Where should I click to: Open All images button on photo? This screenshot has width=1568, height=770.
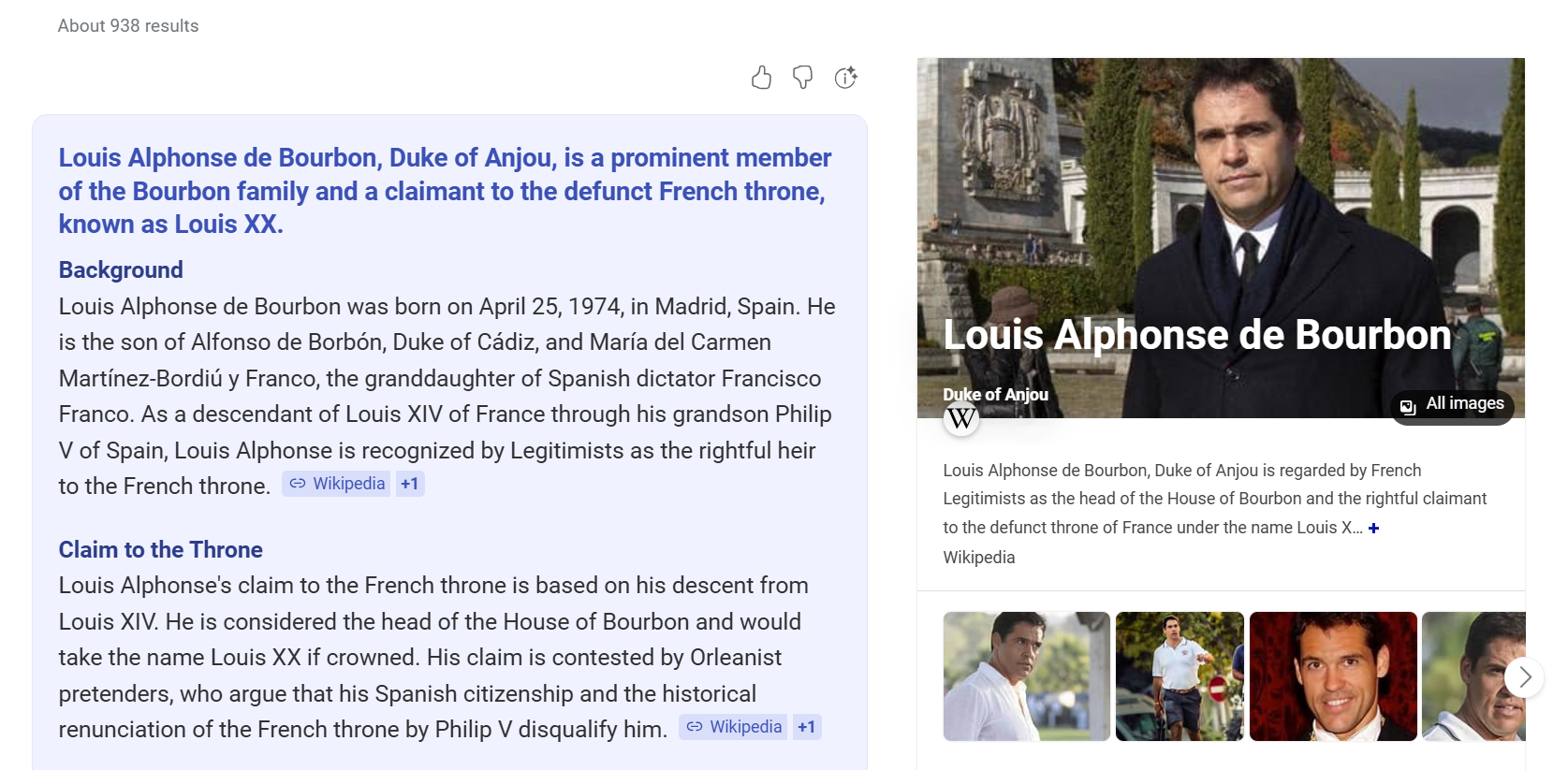coord(1452,405)
